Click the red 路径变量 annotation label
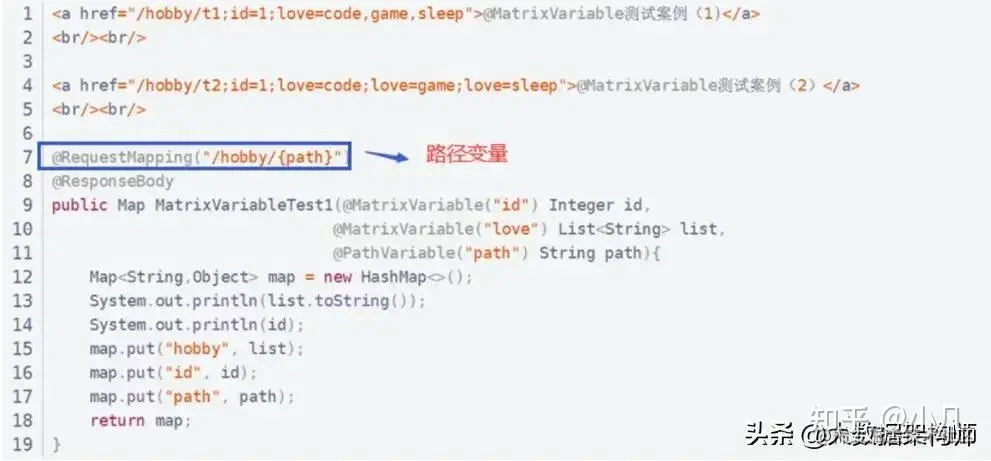The image size is (991, 461). coord(466,155)
